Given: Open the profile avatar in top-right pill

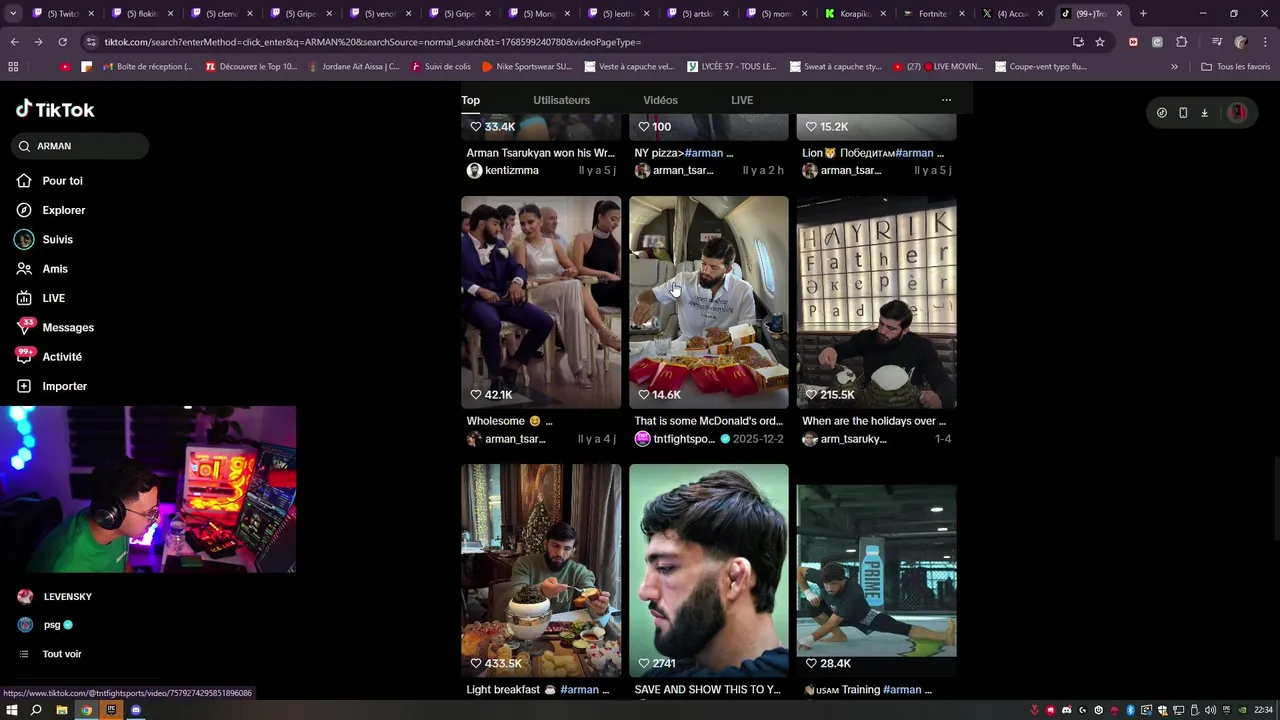Looking at the screenshot, I should pyautogui.click(x=1237, y=113).
